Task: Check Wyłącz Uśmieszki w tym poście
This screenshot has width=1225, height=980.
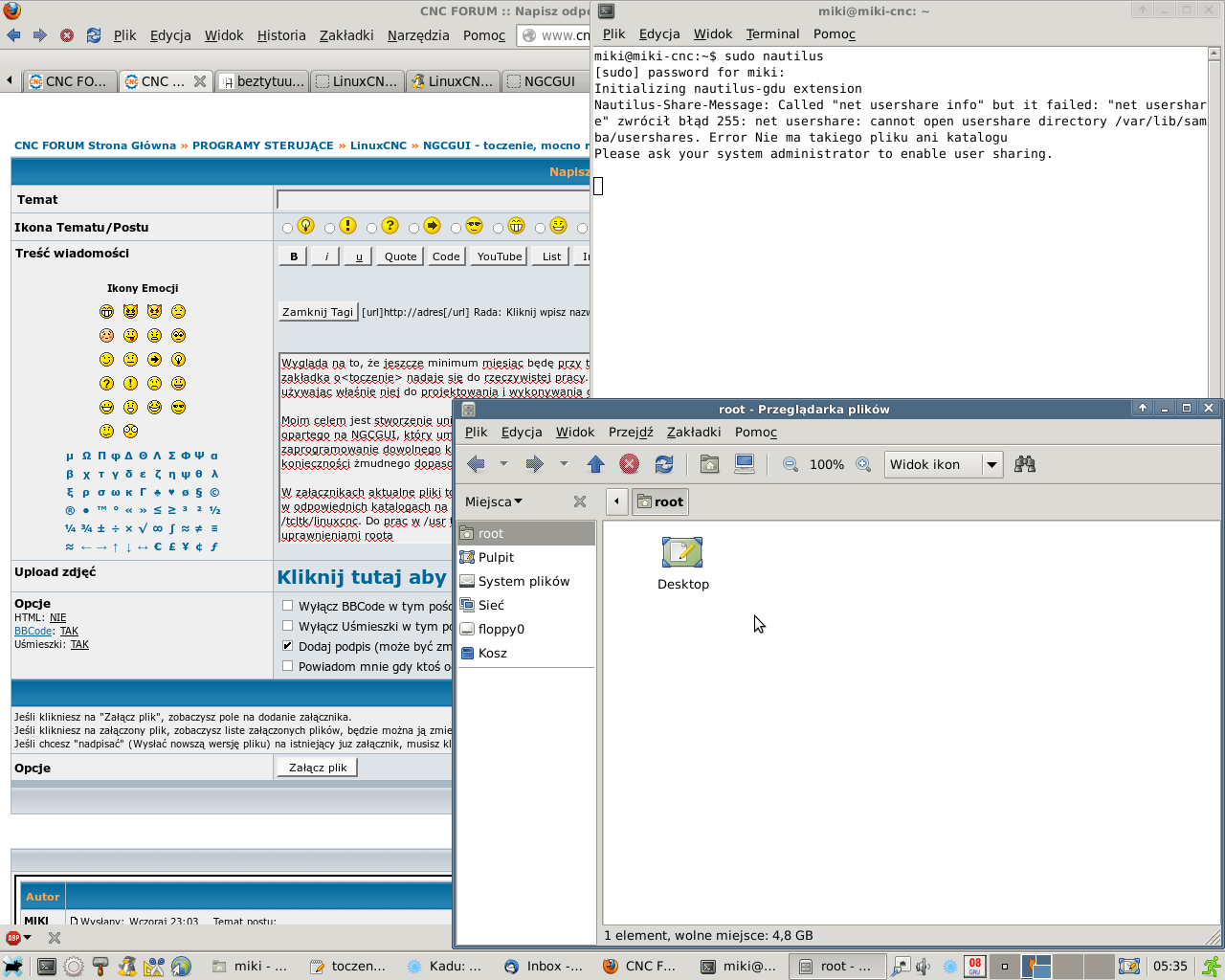Action: (x=287, y=626)
